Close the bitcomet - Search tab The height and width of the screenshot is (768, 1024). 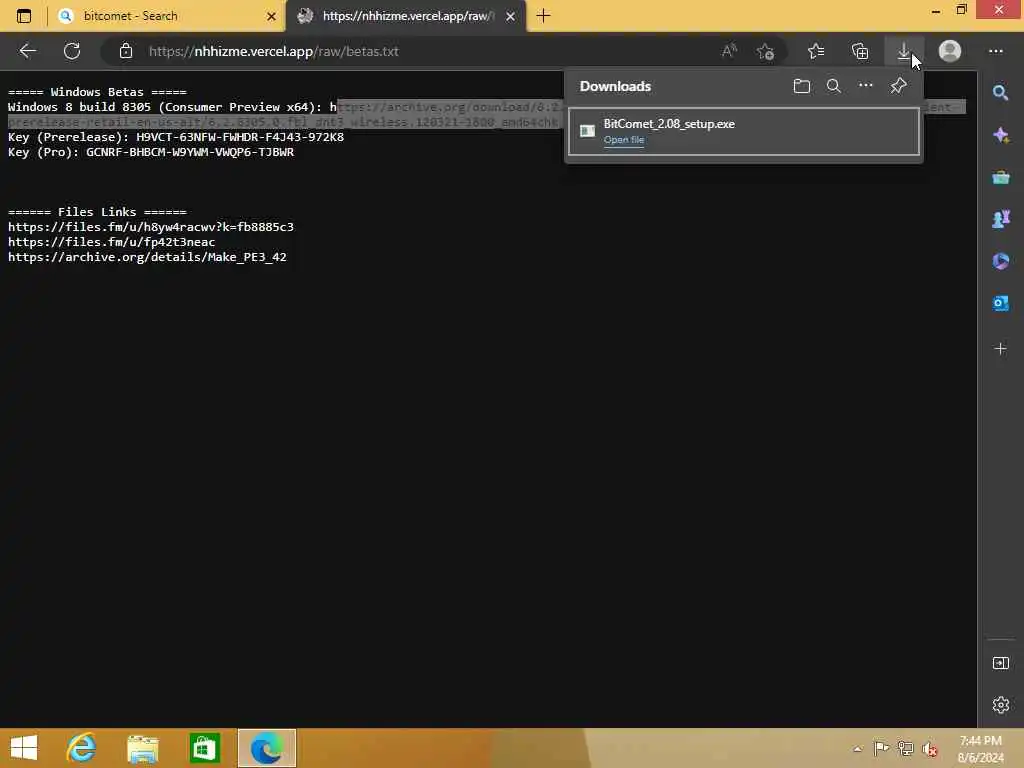tap(271, 16)
